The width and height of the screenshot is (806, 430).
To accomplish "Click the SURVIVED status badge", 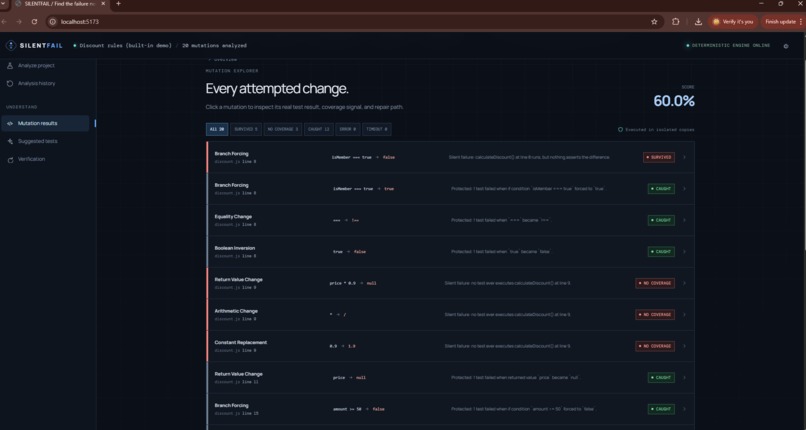I will coord(659,157).
